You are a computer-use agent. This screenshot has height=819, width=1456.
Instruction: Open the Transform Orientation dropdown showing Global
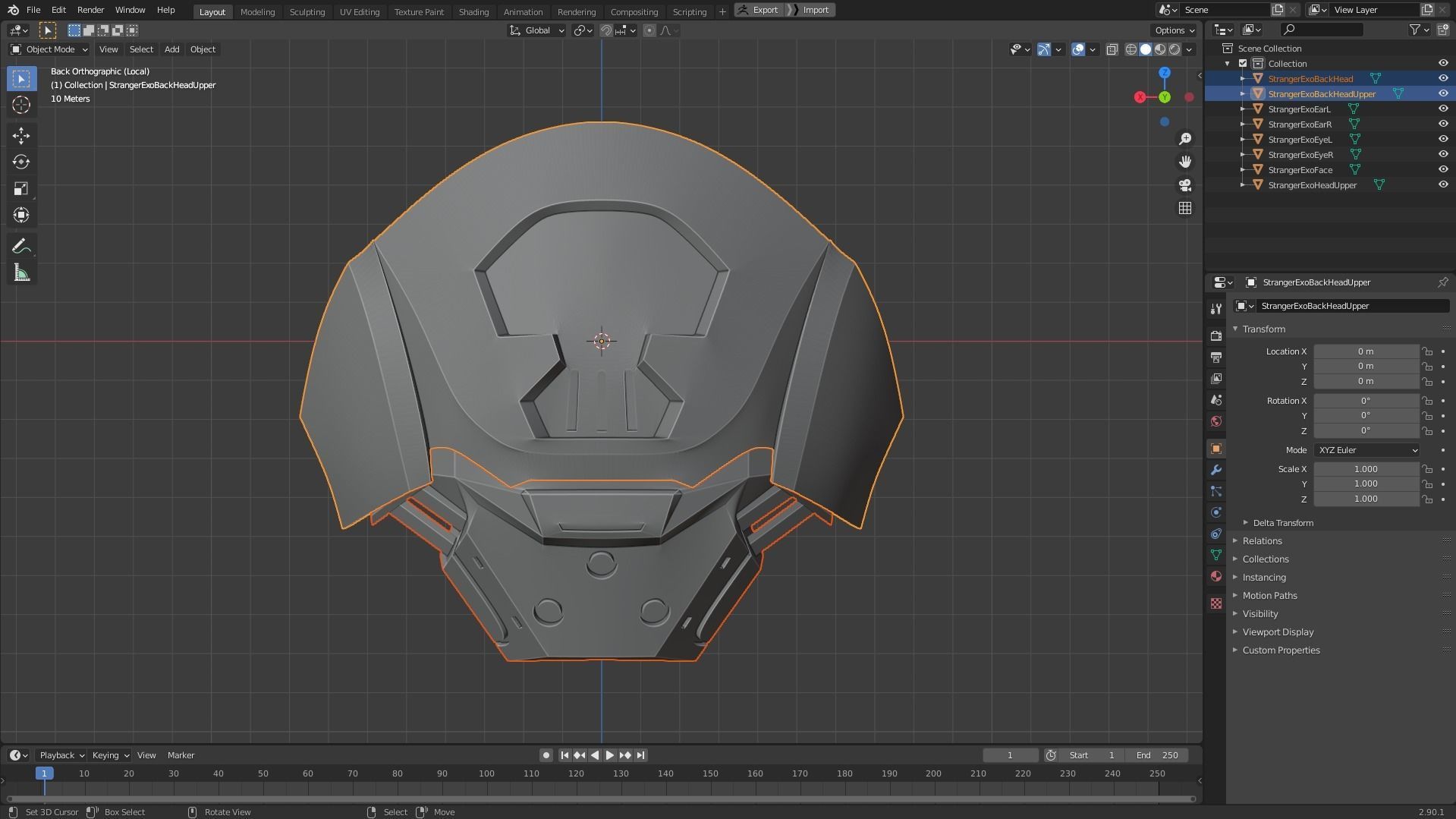pos(536,30)
